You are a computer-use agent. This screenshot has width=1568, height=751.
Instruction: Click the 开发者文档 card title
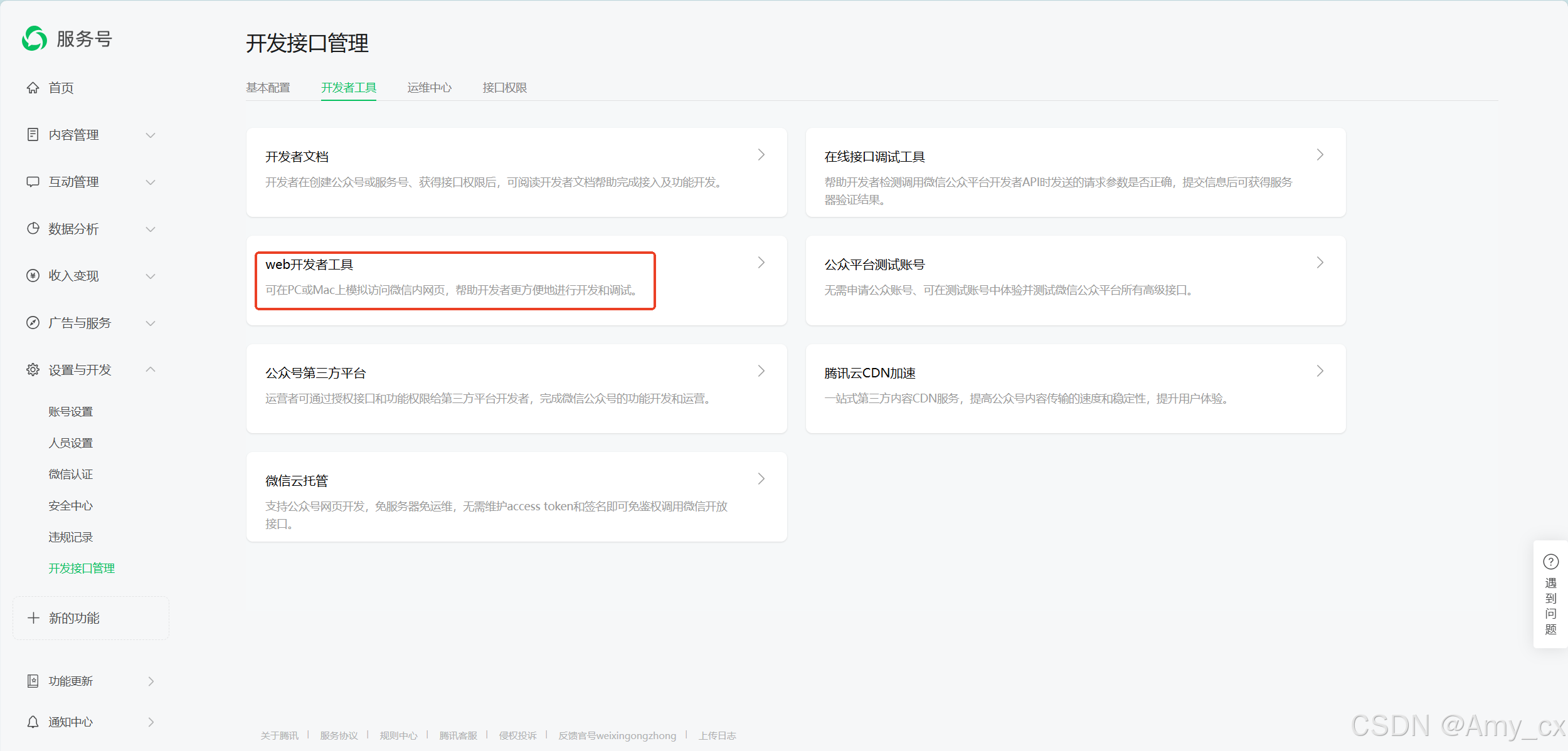pyautogui.click(x=297, y=157)
